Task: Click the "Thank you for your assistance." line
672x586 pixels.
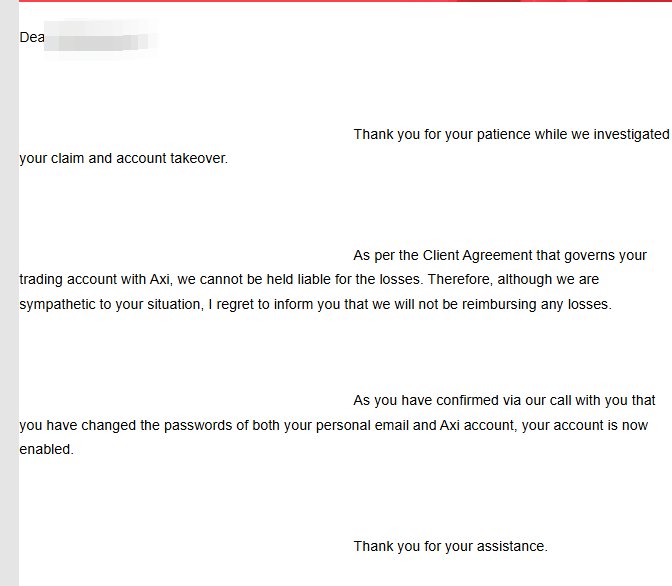Action: (450, 546)
